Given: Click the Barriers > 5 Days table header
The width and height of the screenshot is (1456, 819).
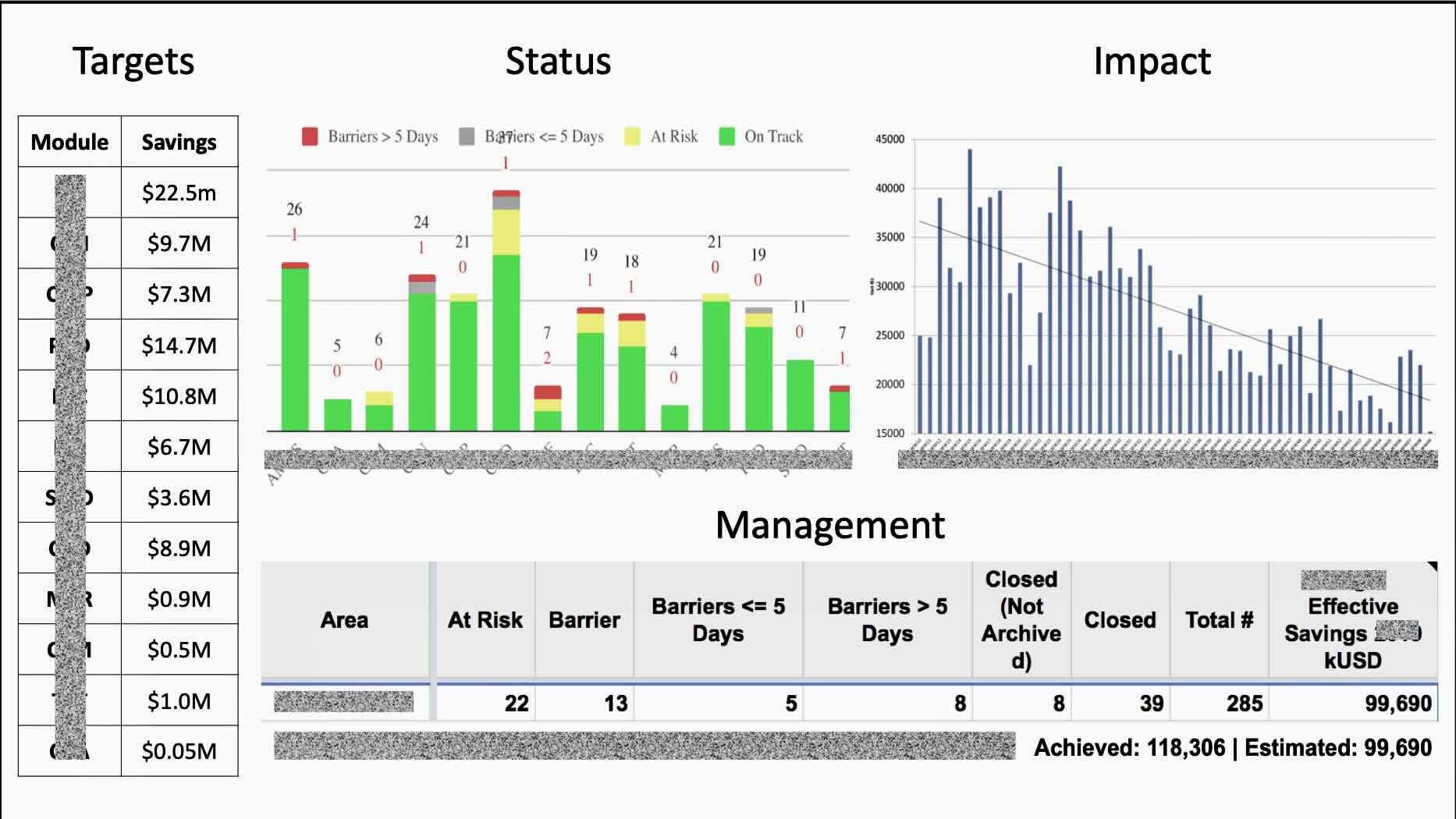Looking at the screenshot, I should pos(887,620).
